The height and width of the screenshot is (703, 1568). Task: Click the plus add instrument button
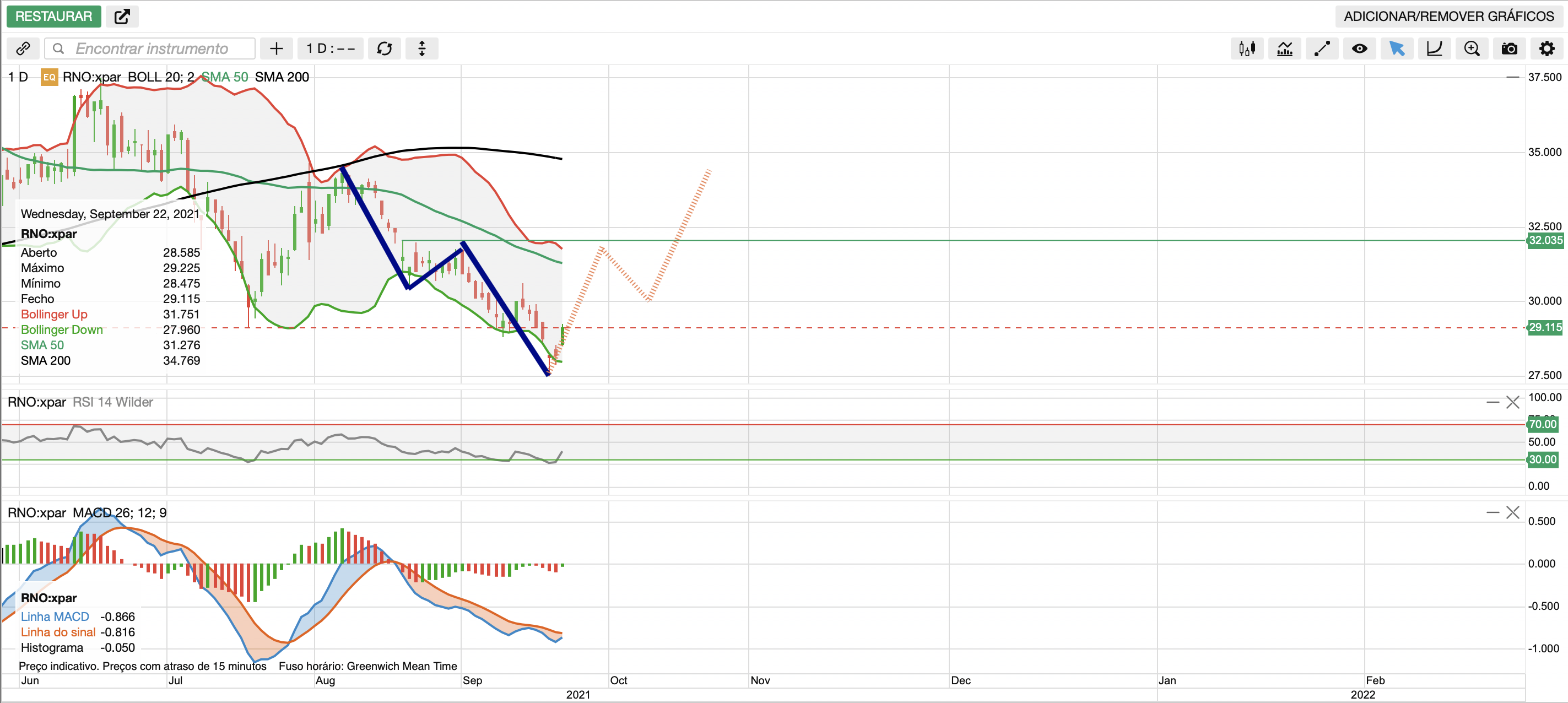click(277, 48)
